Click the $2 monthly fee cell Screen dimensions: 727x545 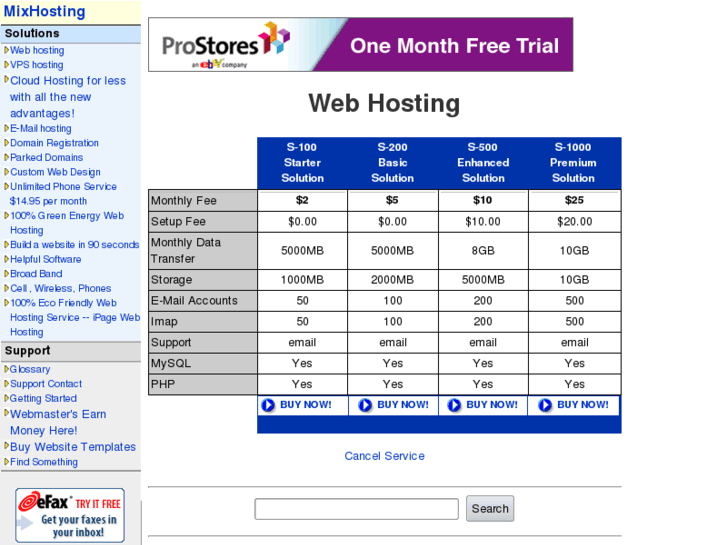[302, 200]
